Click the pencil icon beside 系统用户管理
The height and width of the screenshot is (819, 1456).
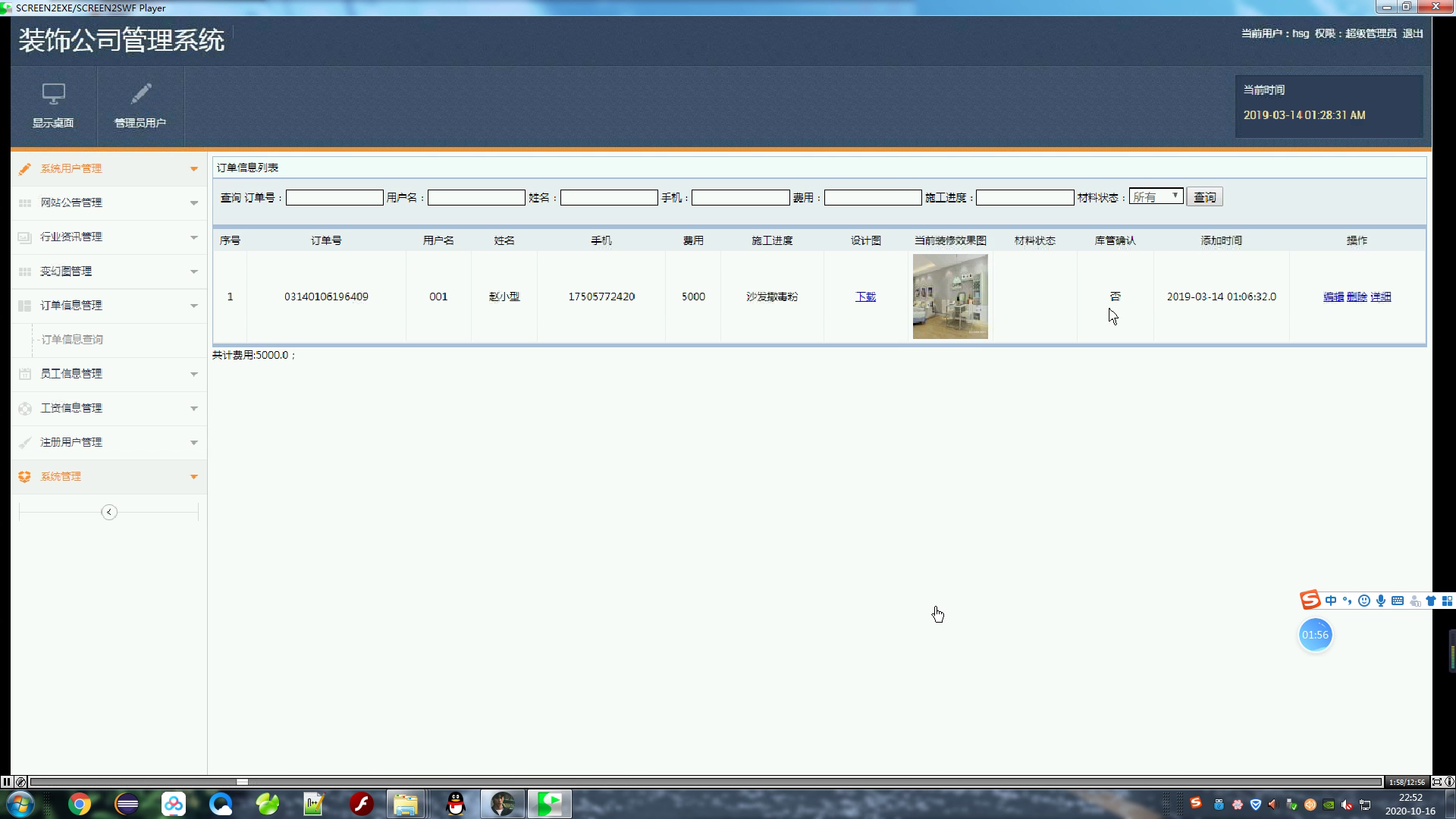point(25,168)
